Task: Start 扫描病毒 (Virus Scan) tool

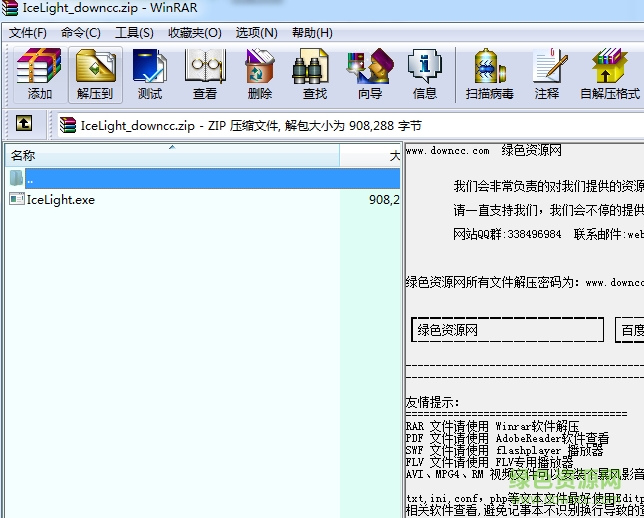Action: coord(489,74)
